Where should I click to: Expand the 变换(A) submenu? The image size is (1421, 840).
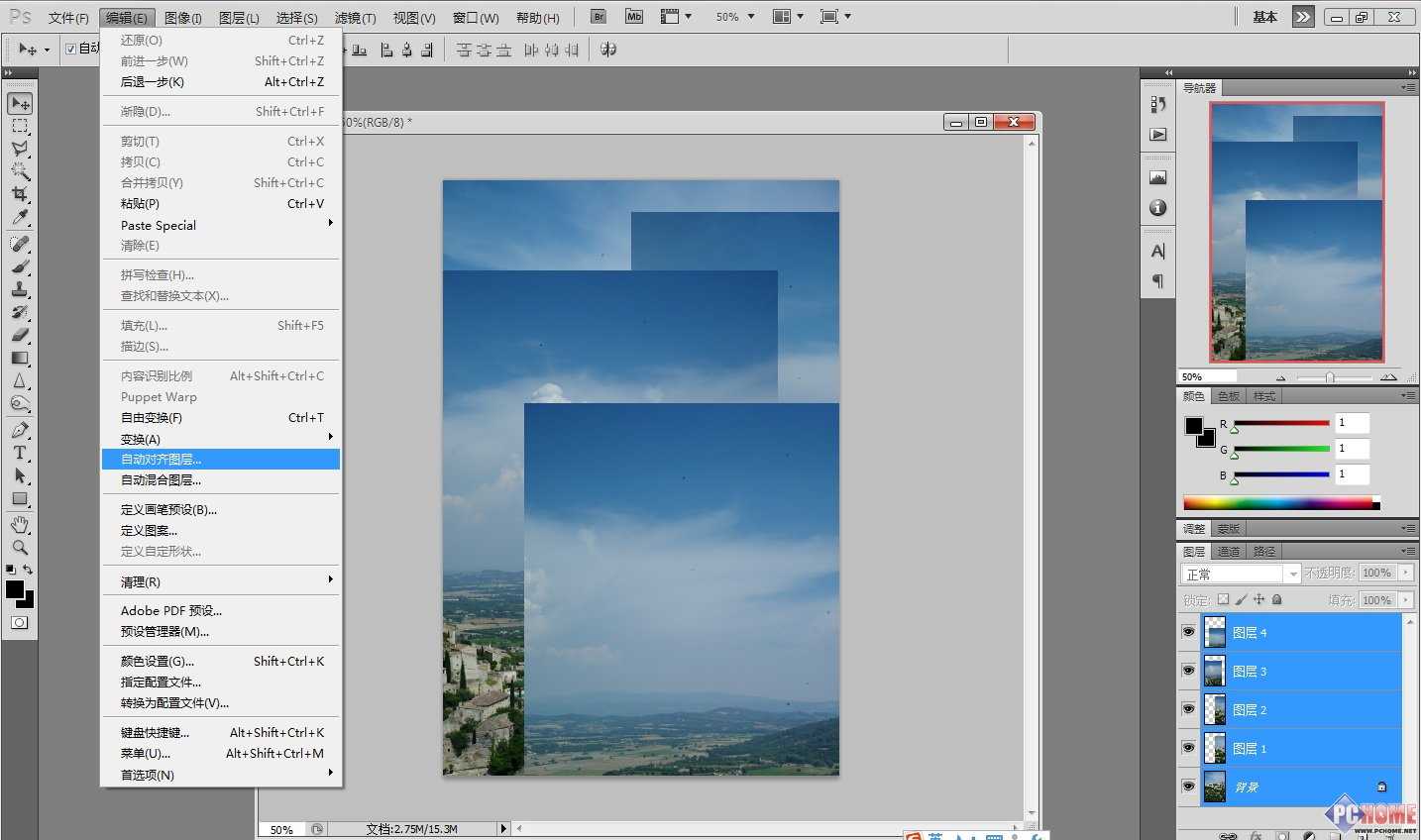coord(221,439)
